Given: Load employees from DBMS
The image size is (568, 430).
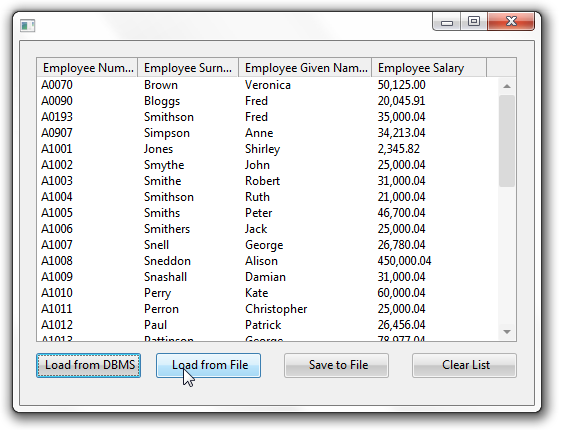Looking at the screenshot, I should tap(88, 365).
